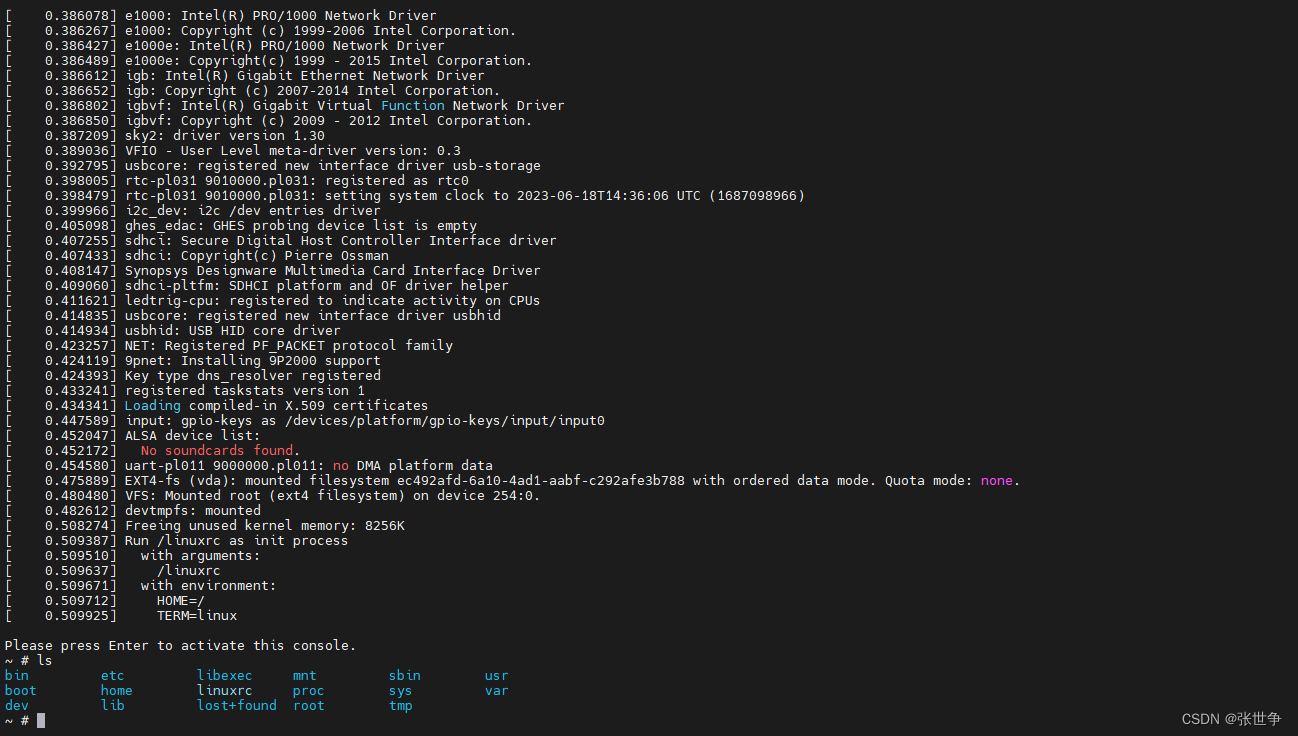The height and width of the screenshot is (736, 1298).
Task: Click 'usbcore: registered new interface driver usb-storage'
Action: coord(333,166)
